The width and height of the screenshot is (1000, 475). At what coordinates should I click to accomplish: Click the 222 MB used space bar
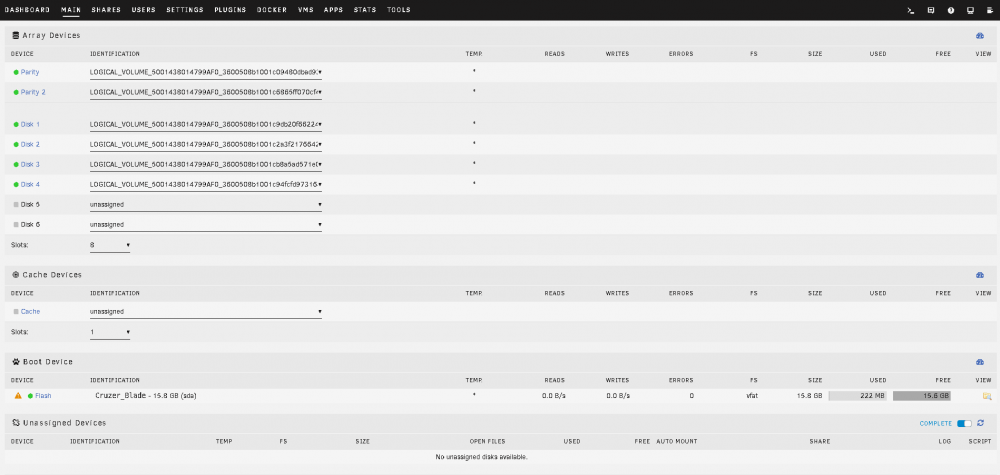tap(857, 396)
